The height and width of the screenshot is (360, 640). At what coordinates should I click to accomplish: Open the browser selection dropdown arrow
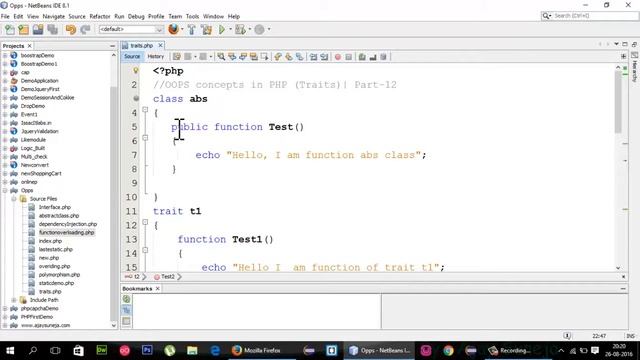click(182, 29)
